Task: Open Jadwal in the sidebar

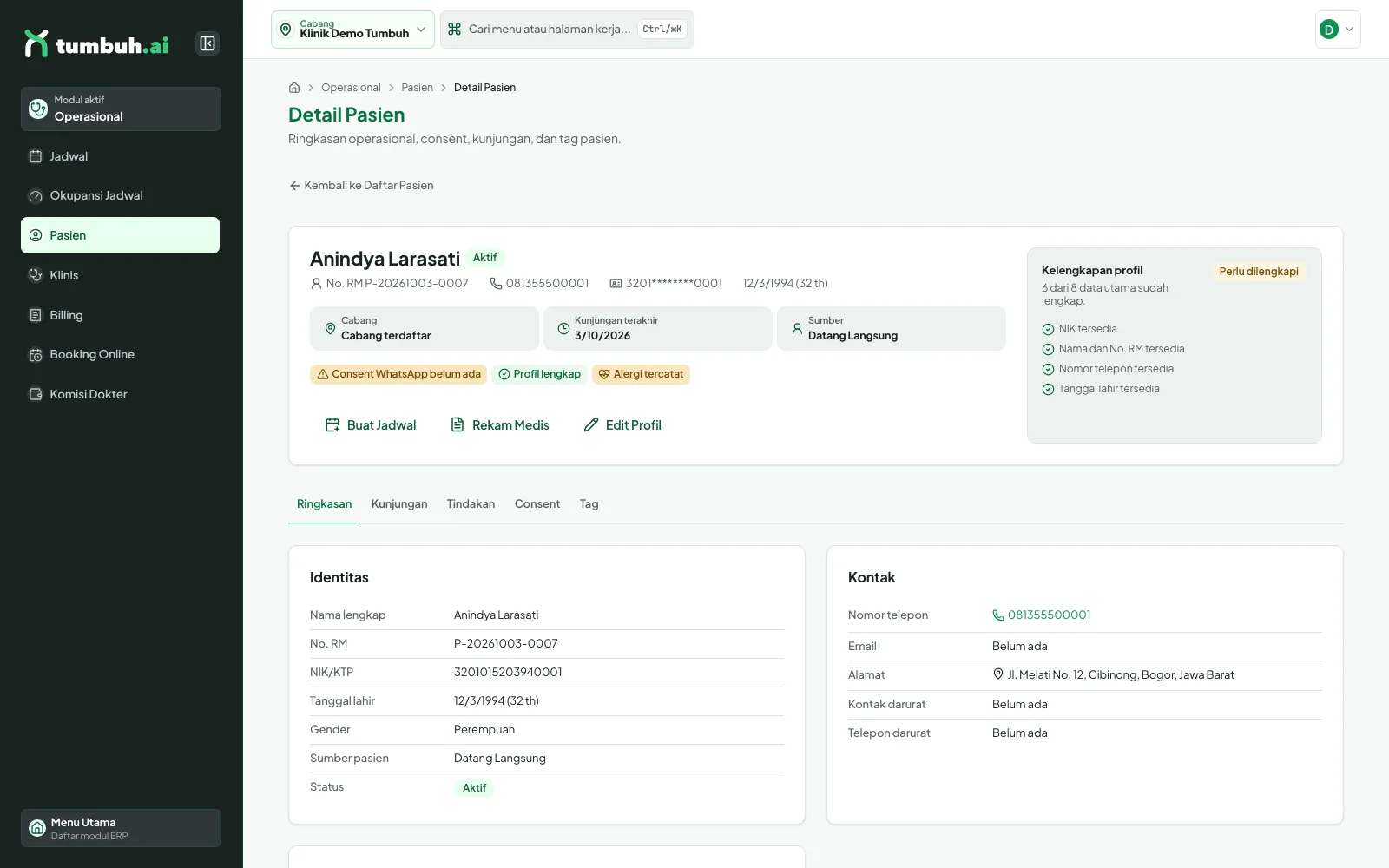Action: tap(121, 156)
